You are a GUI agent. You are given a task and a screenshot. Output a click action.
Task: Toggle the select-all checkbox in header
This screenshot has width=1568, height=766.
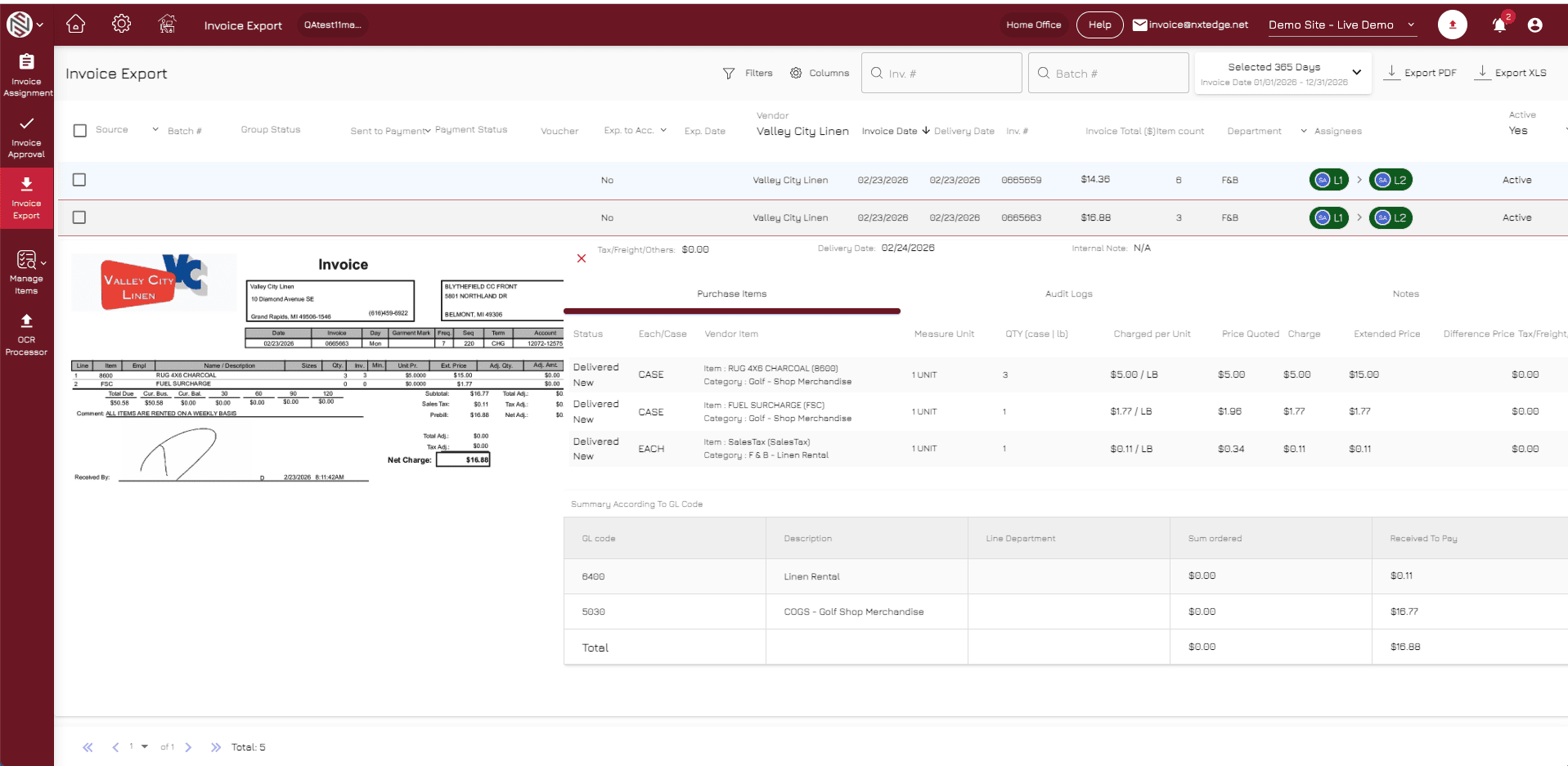click(x=79, y=131)
